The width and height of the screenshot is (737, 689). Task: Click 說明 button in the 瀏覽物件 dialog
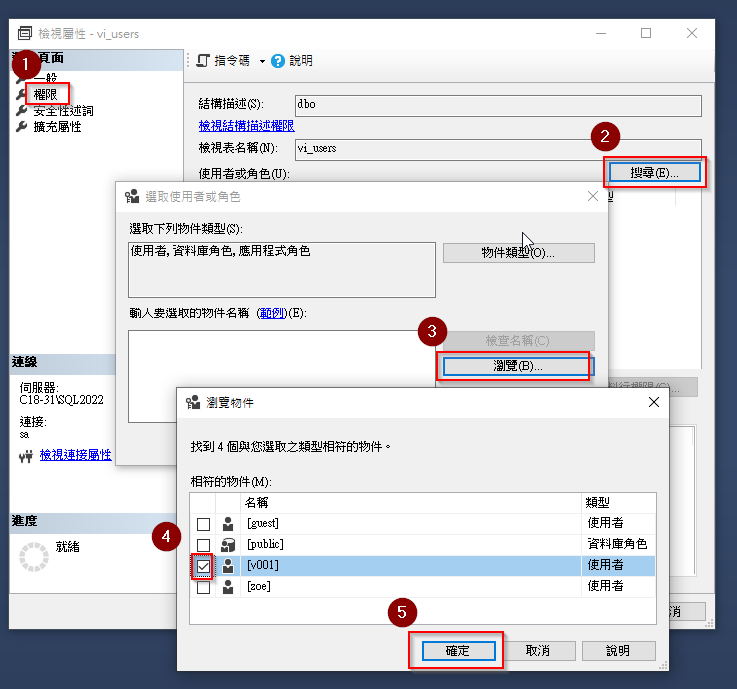pyautogui.click(x=619, y=651)
